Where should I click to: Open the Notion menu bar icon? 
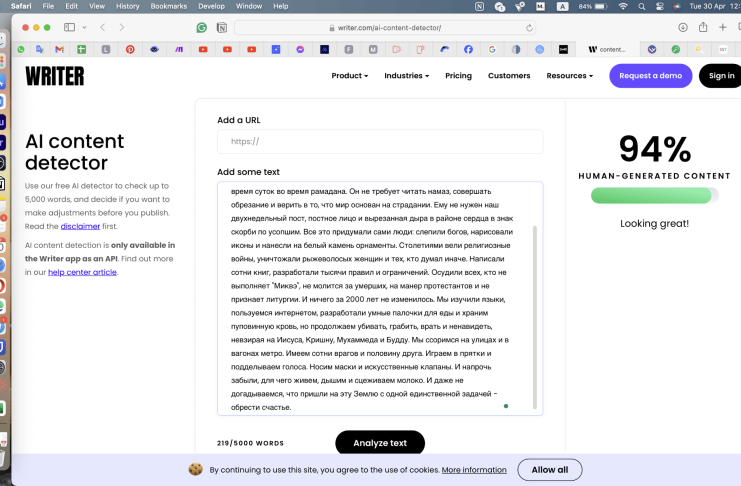tap(479, 6)
